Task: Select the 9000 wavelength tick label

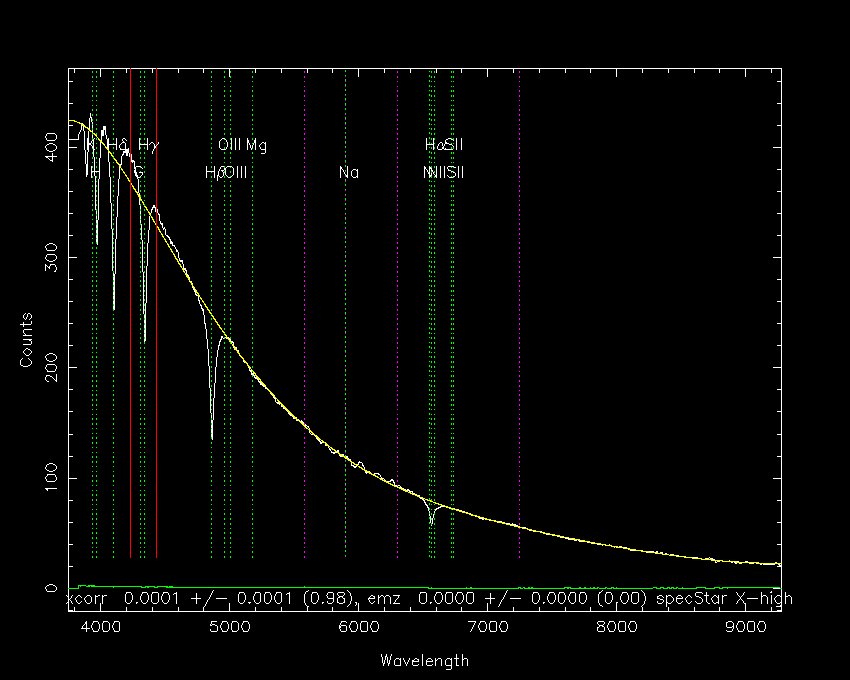Action: [746, 627]
